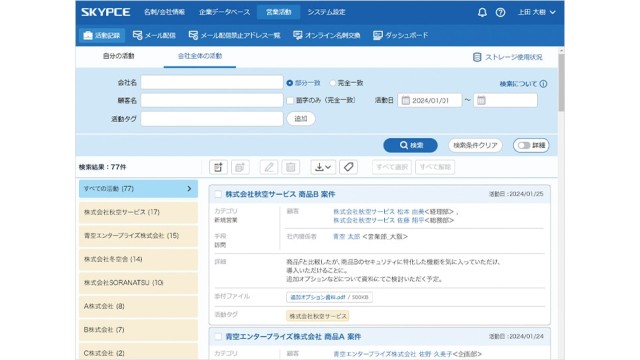Viewport: 640px width, 360px height.
Task: Open 青空エンタープライズ株式会社 商品A 案件 title
Action: click(293, 337)
